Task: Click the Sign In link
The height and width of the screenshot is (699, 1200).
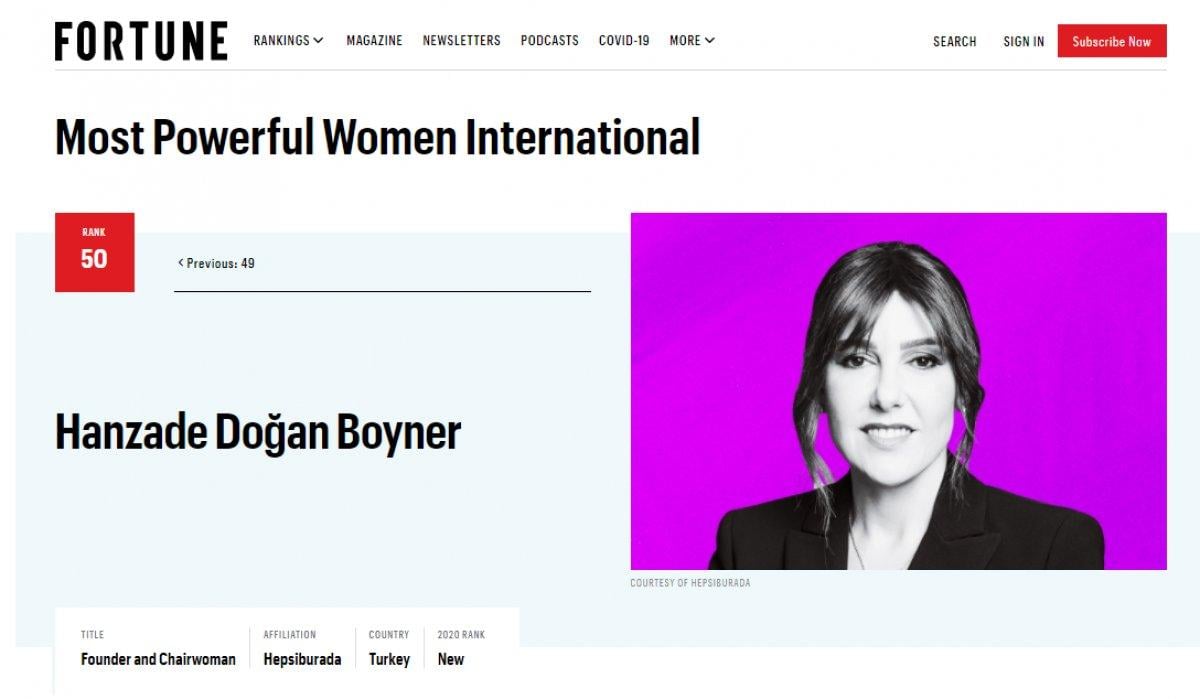Action: 1023,42
